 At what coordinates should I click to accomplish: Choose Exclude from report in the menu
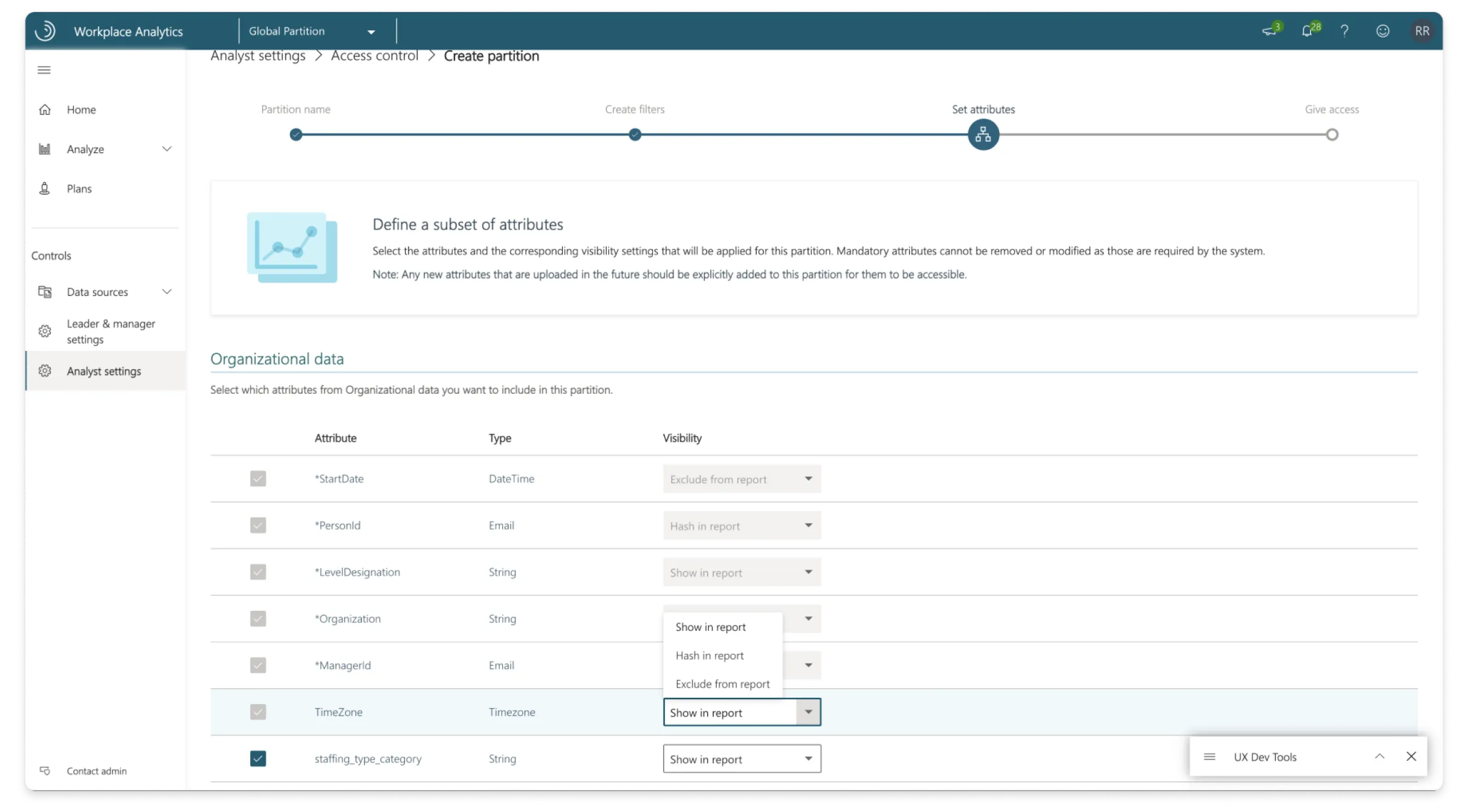(722, 683)
